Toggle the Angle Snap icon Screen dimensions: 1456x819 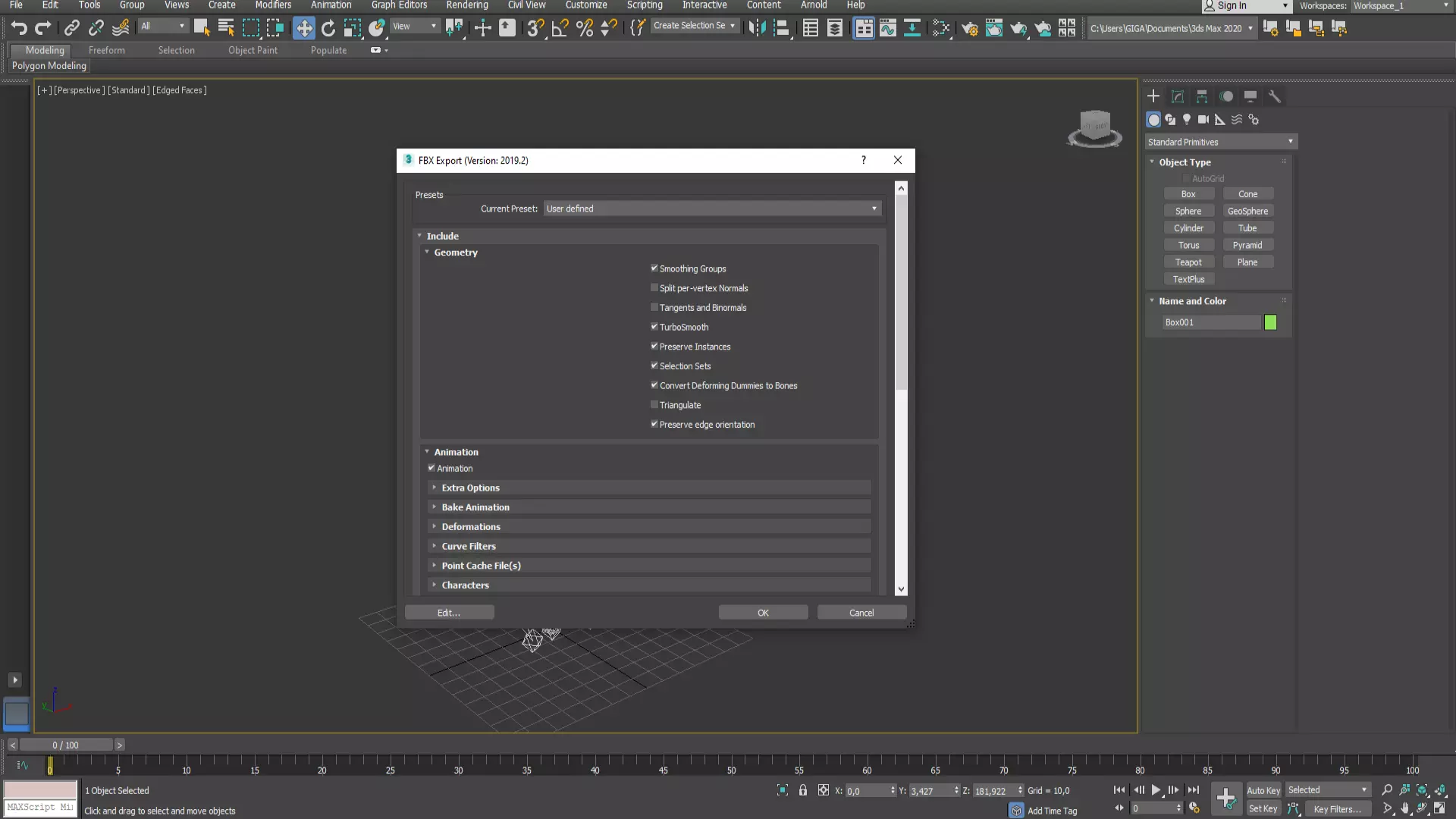pos(560,29)
